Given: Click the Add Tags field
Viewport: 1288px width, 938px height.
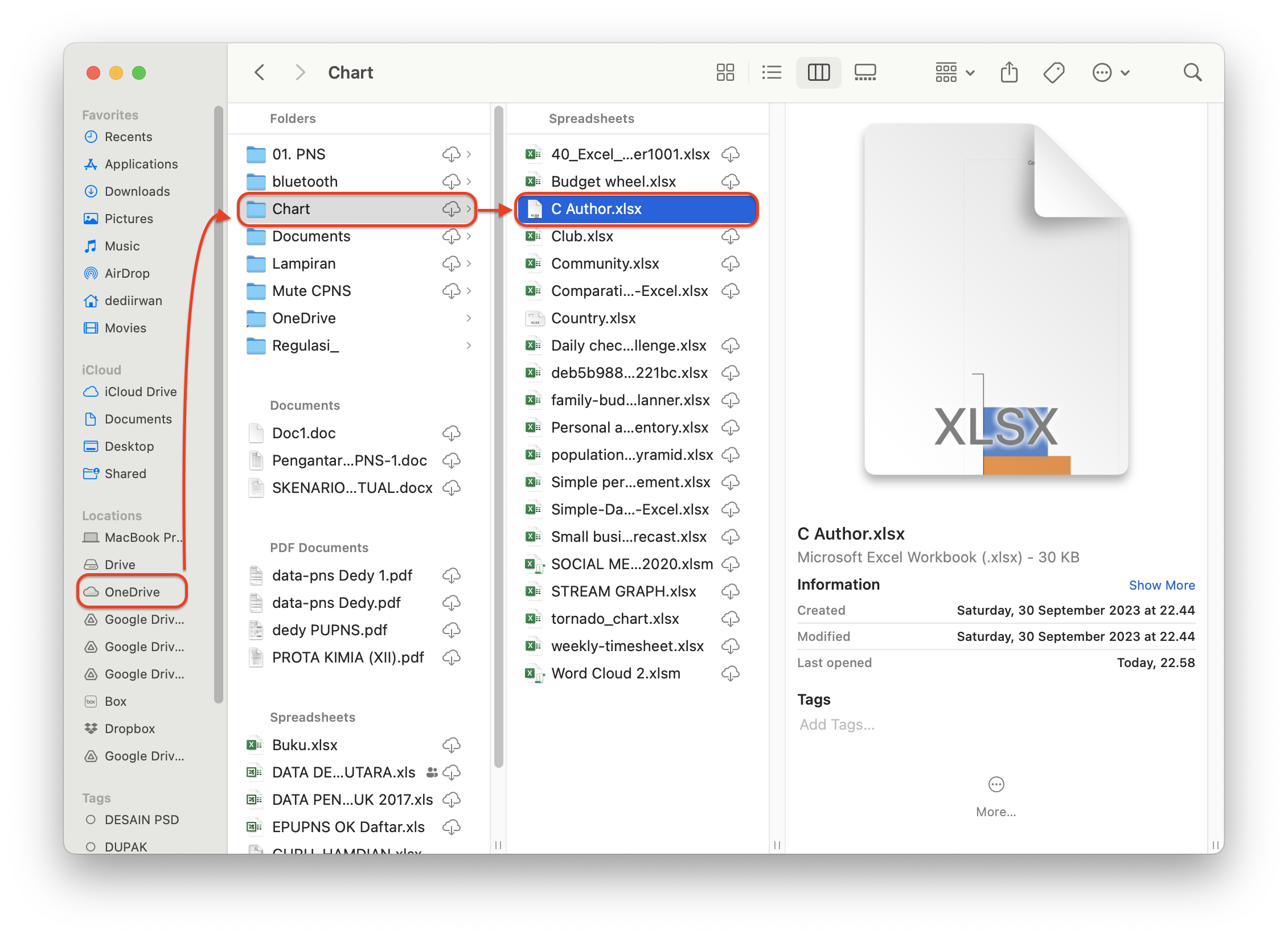Looking at the screenshot, I should 837,725.
